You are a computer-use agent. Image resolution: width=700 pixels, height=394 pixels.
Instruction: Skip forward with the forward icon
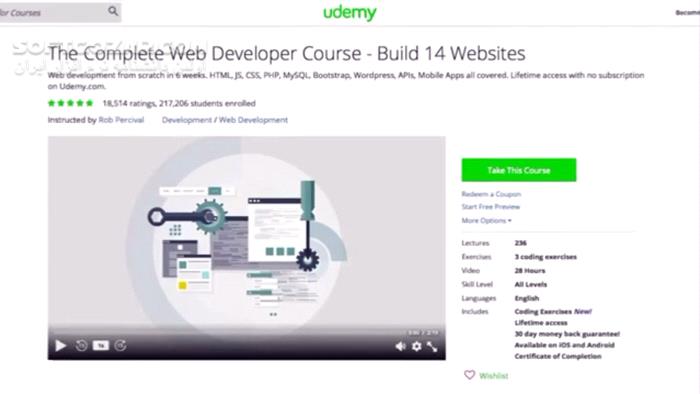coord(121,346)
